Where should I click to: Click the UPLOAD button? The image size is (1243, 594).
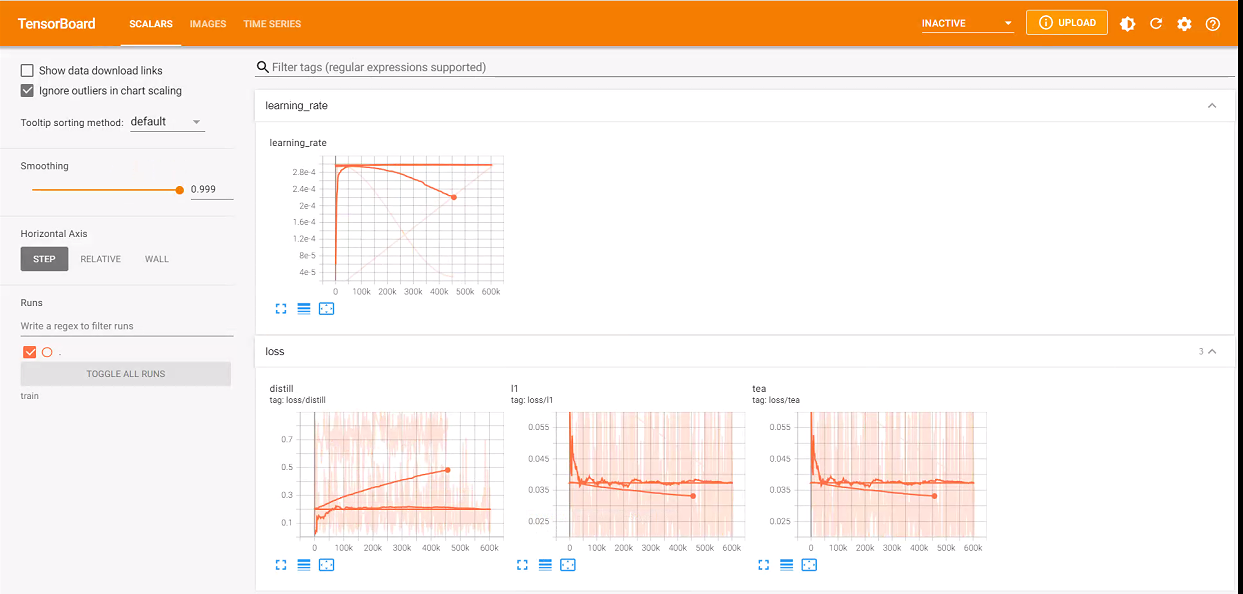click(x=1066, y=23)
